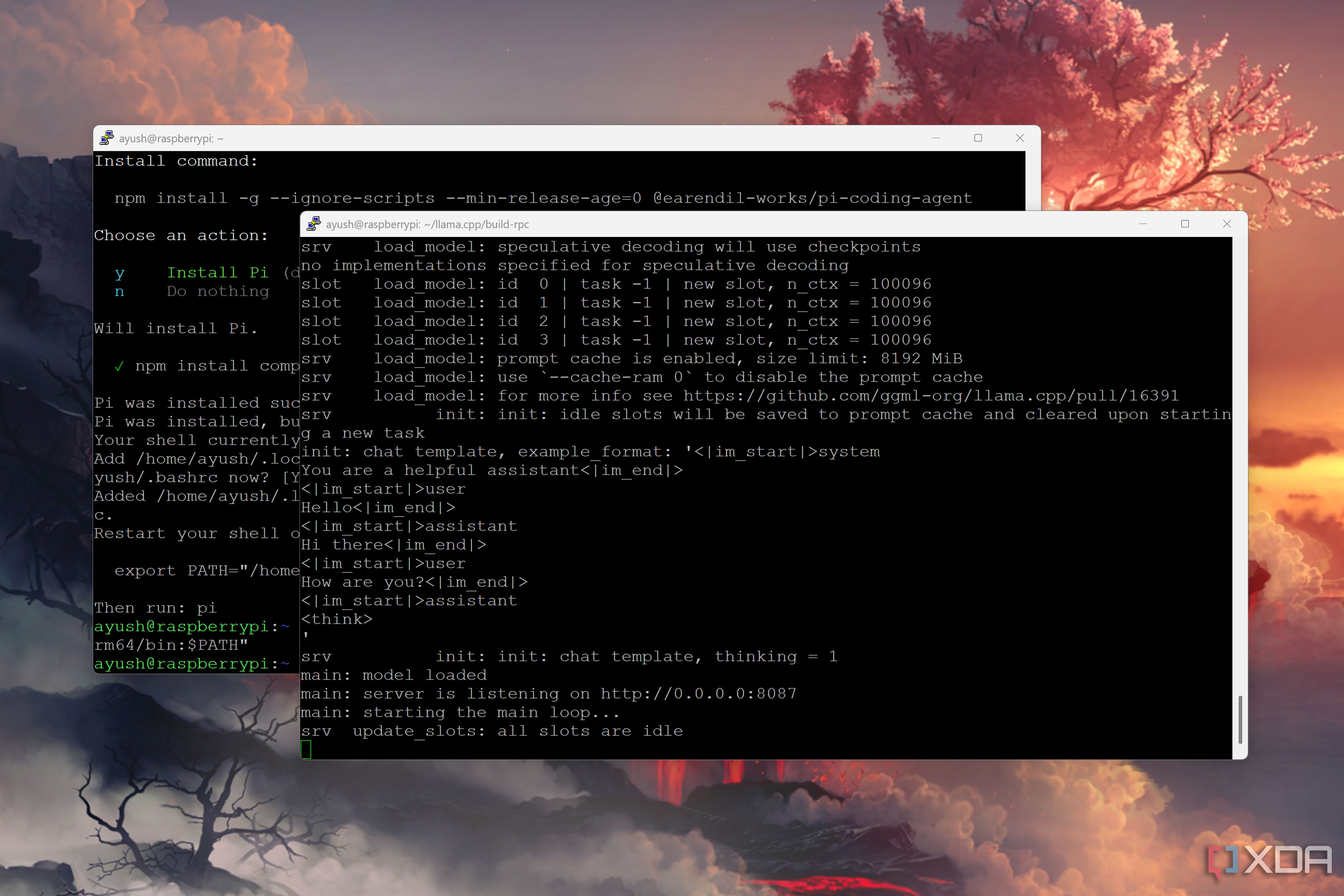Click the 'Will install Pi.' line

click(176, 329)
